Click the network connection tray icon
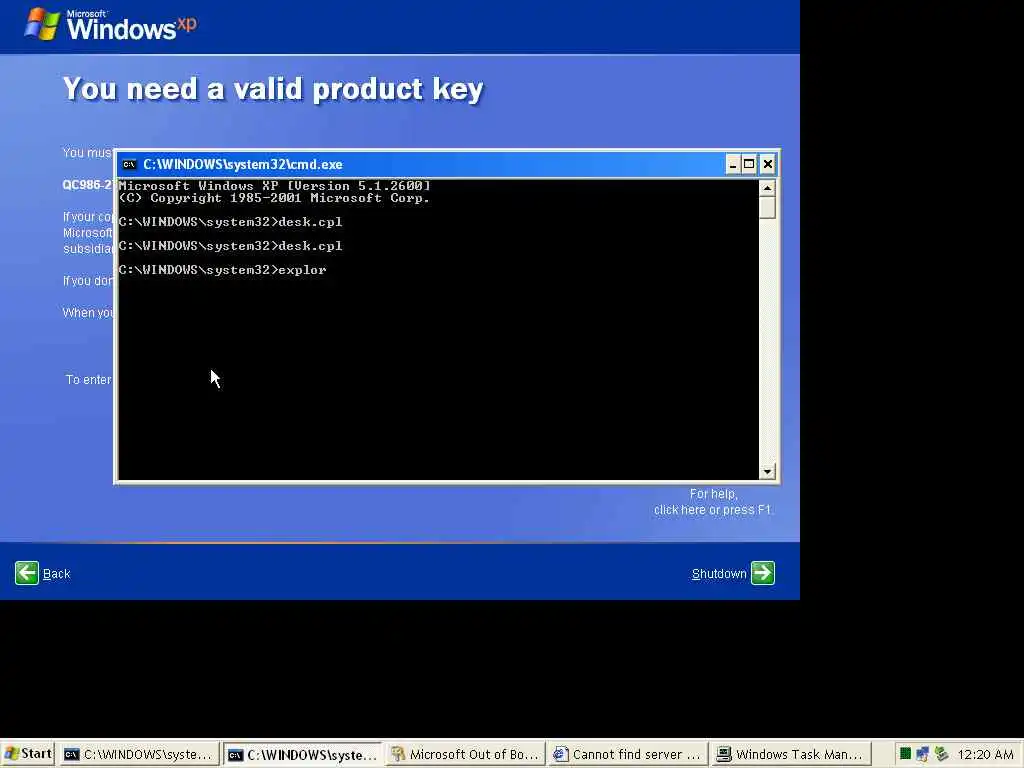Image resolution: width=1024 pixels, height=768 pixels. click(x=922, y=754)
